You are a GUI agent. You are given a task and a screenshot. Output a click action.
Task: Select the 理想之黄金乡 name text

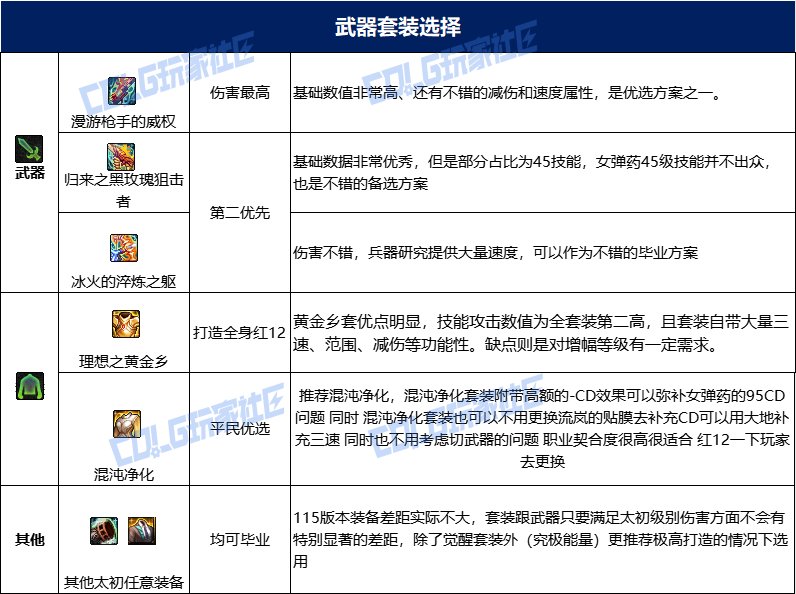[123, 361]
